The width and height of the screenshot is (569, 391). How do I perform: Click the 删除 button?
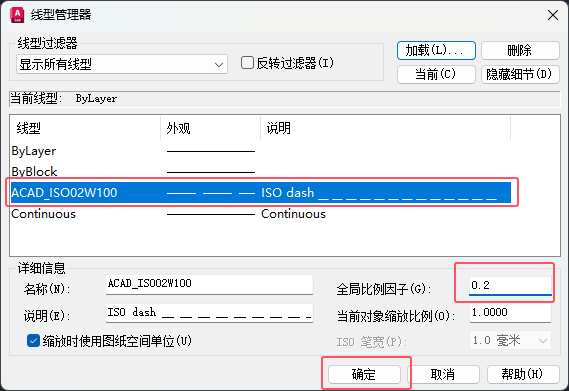[520, 50]
